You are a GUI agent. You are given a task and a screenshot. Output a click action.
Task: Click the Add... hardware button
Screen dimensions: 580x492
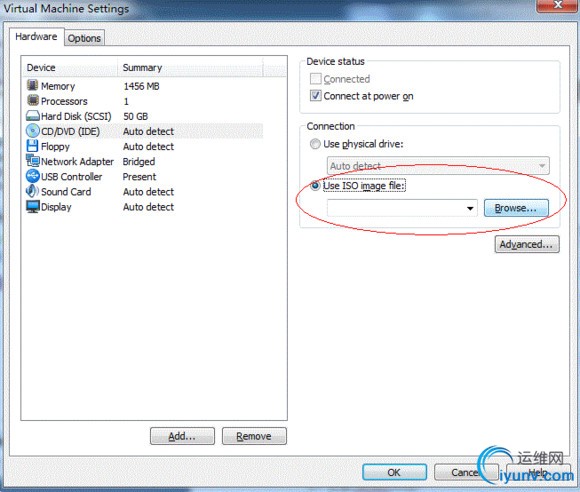pyautogui.click(x=182, y=436)
